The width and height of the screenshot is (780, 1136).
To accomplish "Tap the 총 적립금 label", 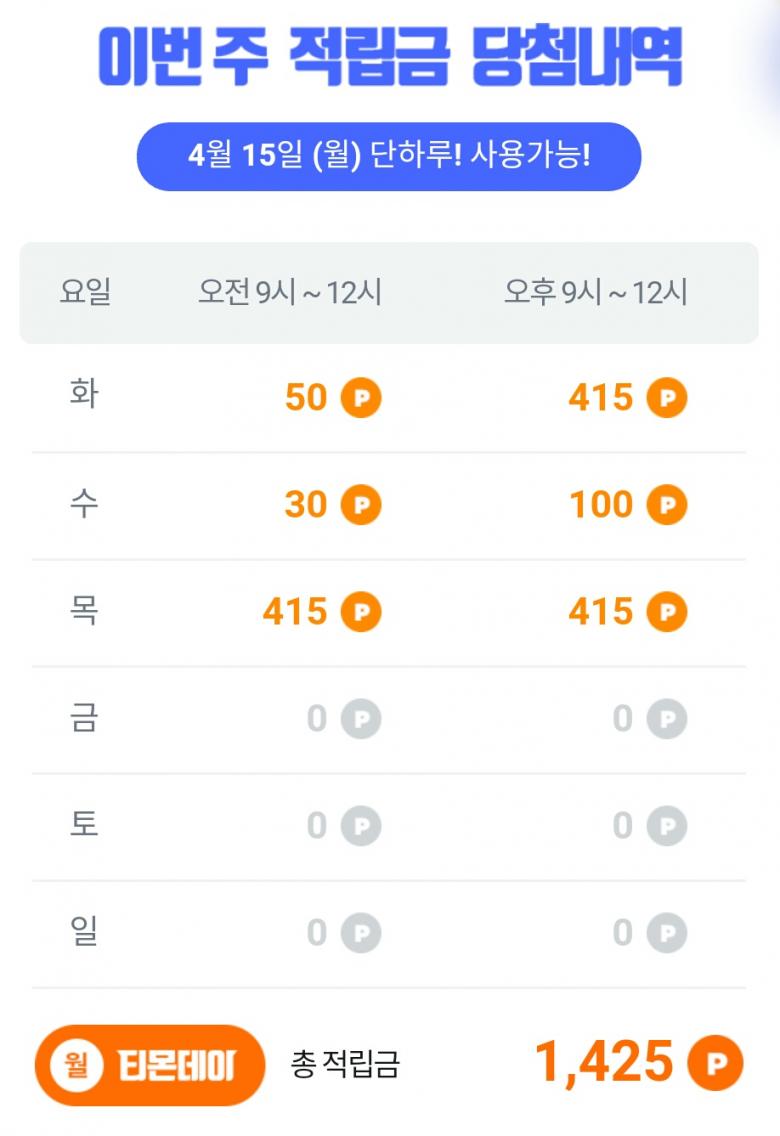I will click(345, 1064).
